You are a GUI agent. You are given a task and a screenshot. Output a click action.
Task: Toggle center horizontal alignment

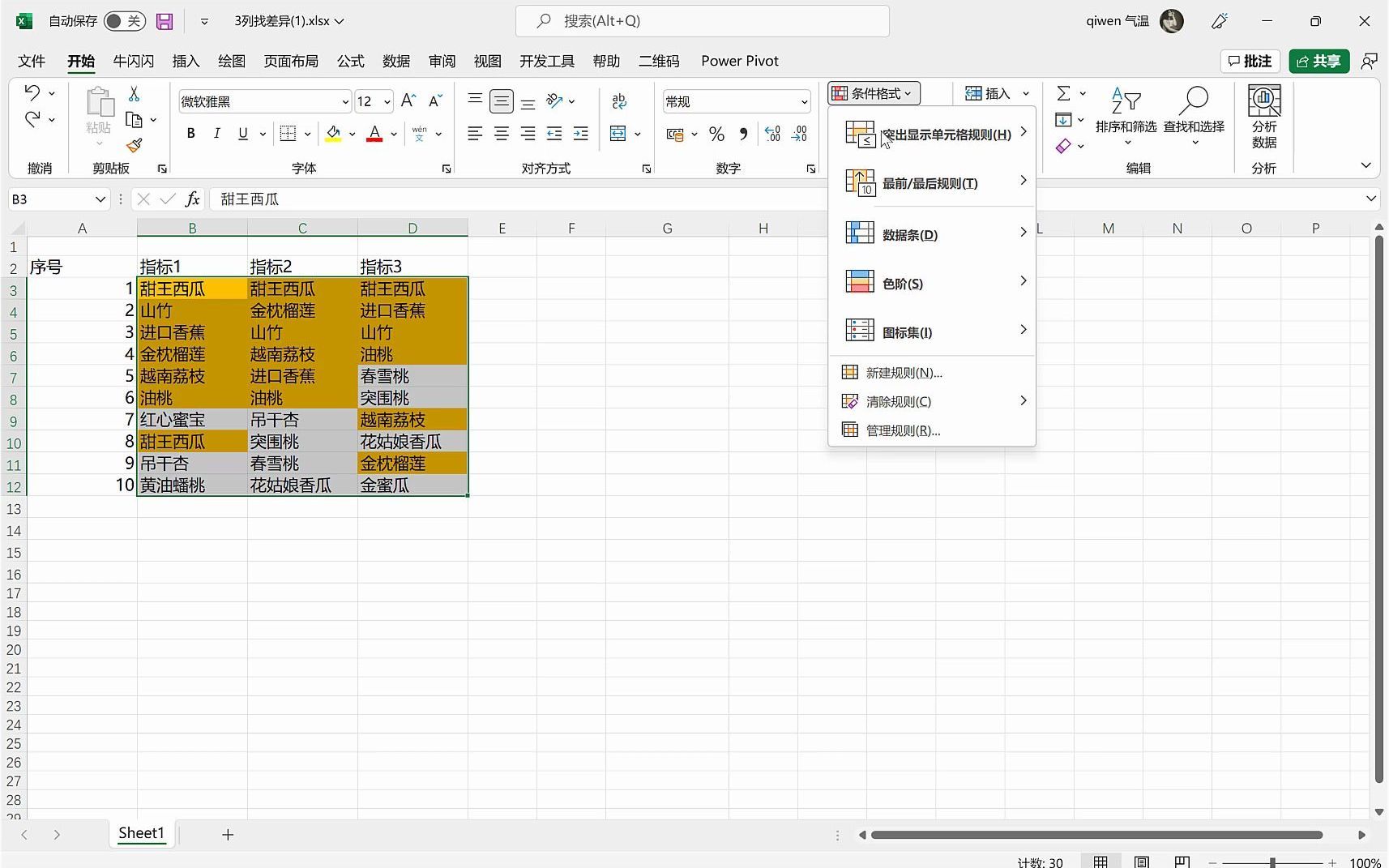tap(502, 134)
